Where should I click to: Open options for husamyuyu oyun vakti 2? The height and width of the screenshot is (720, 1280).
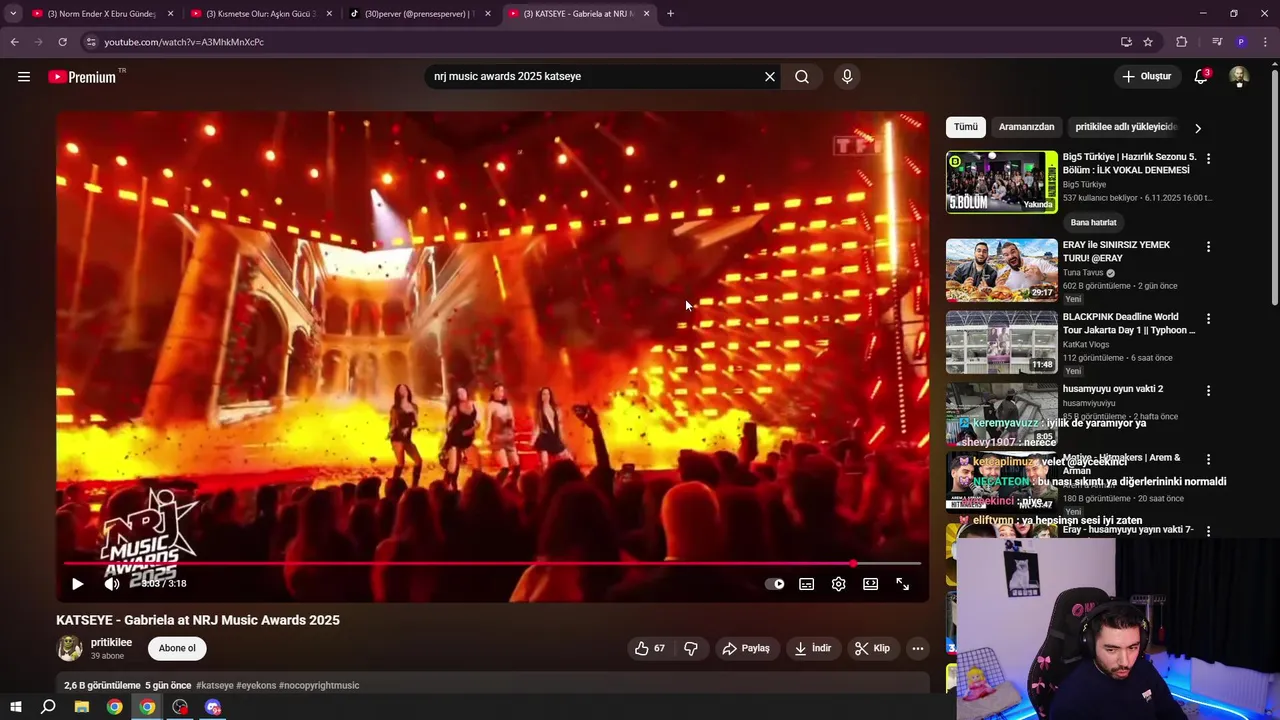click(x=1208, y=391)
